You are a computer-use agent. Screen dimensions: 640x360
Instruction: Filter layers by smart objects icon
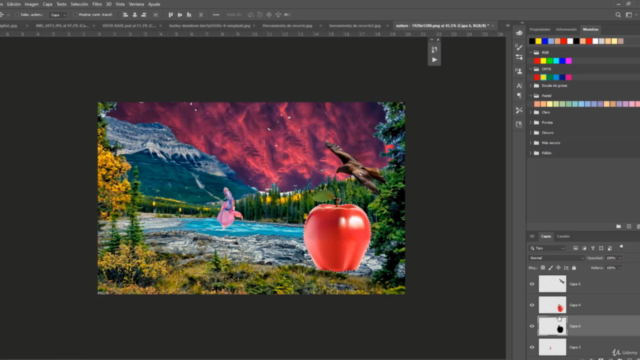click(x=610, y=248)
